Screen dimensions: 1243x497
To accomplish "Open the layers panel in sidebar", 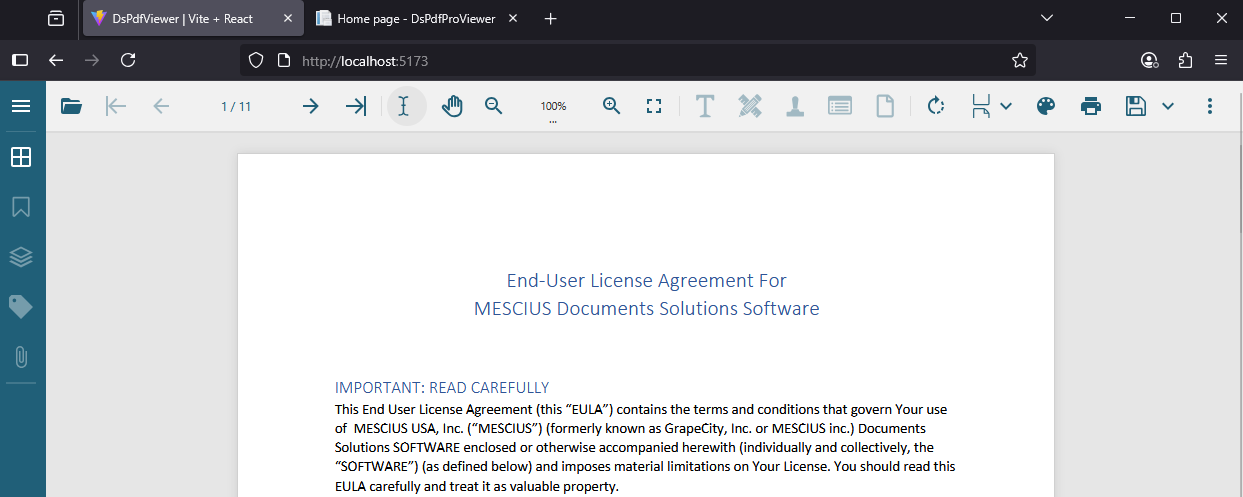I will point(21,257).
